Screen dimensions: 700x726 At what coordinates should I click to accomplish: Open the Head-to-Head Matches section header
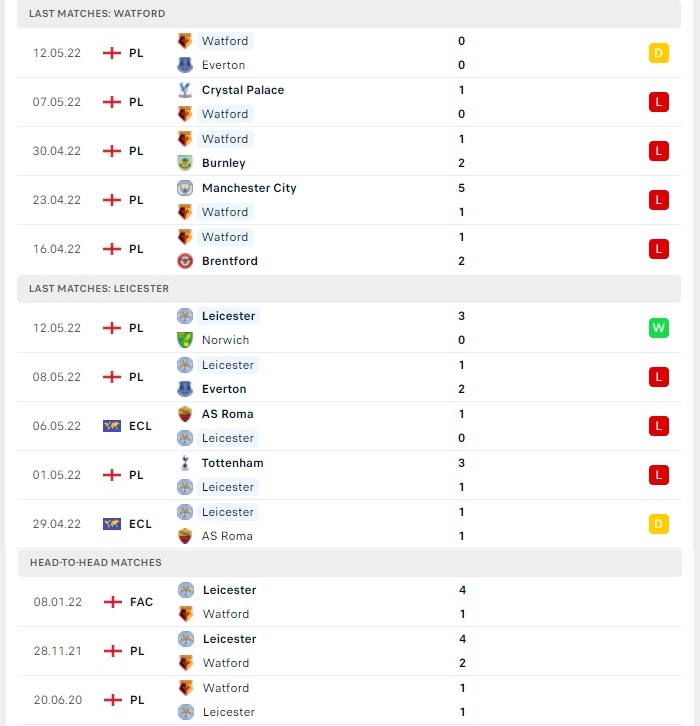tap(350, 563)
